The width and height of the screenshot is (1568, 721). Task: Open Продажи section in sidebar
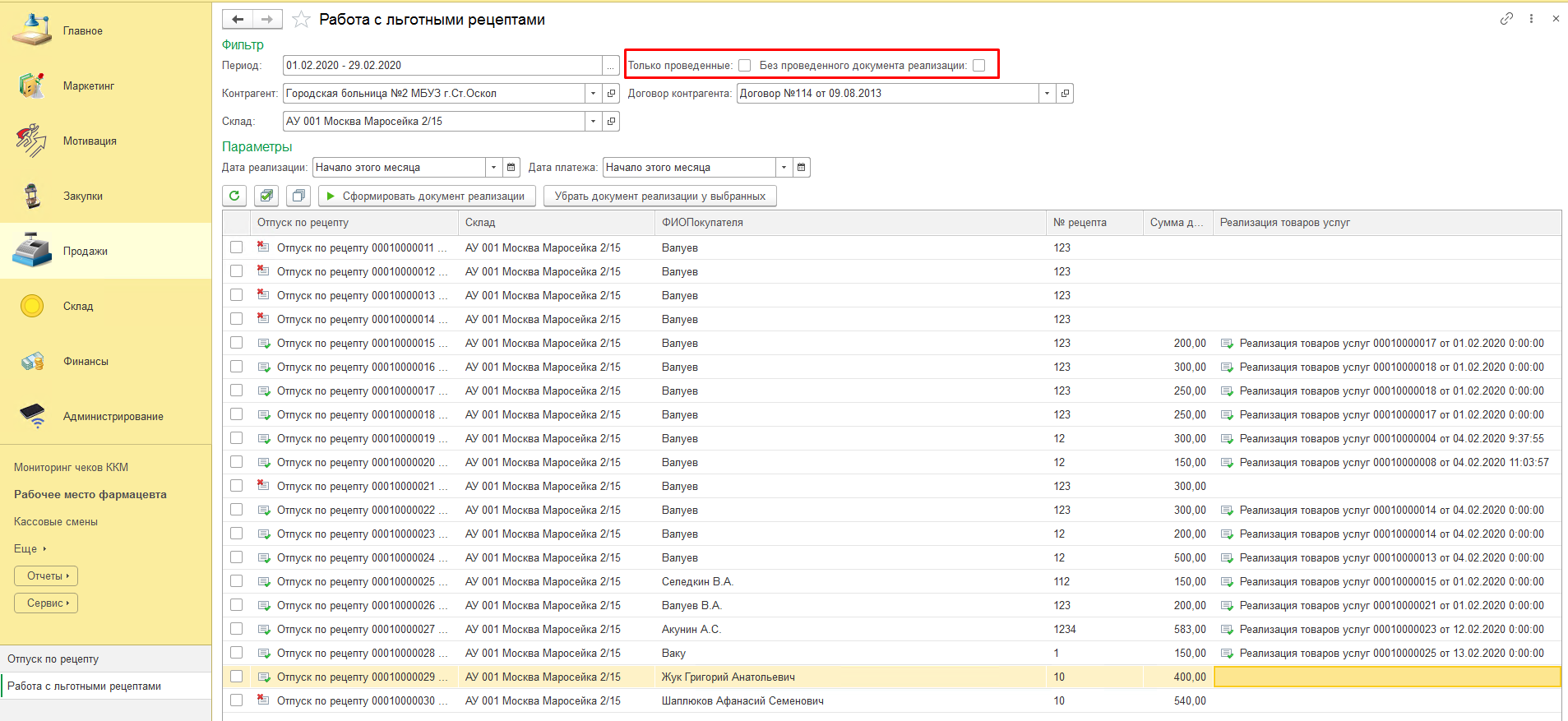85,251
